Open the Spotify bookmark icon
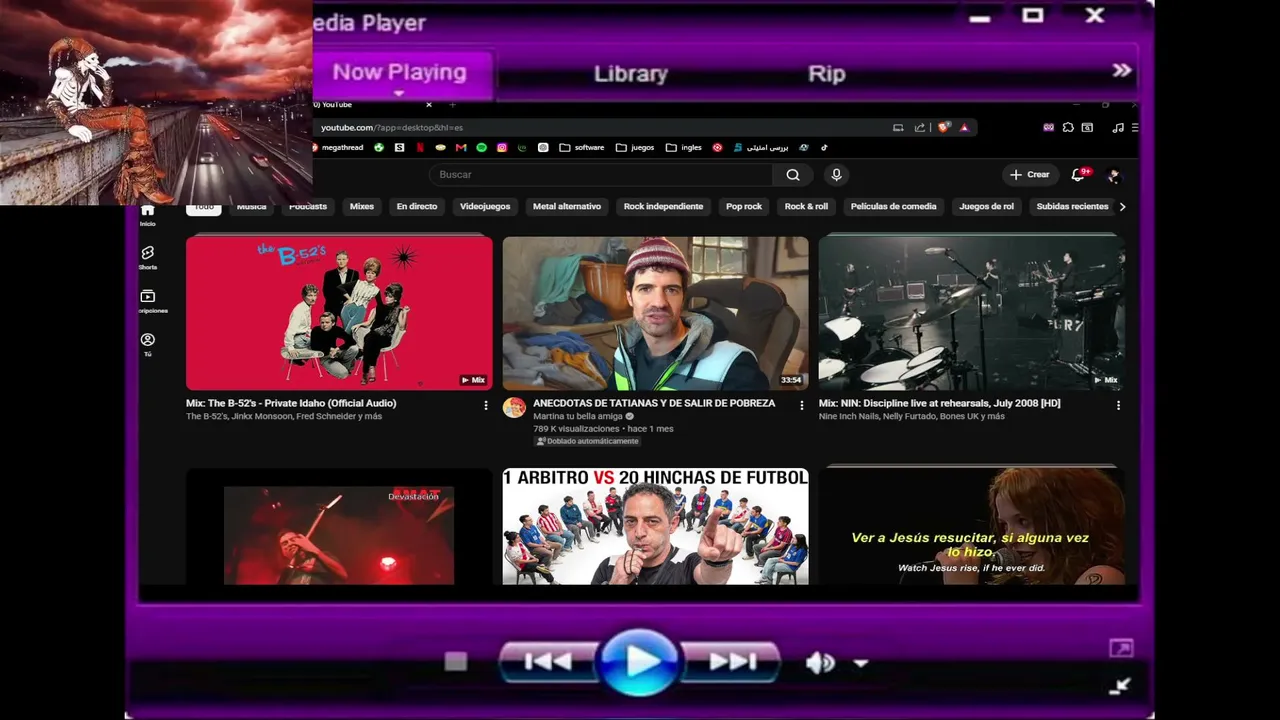 pyautogui.click(x=481, y=148)
